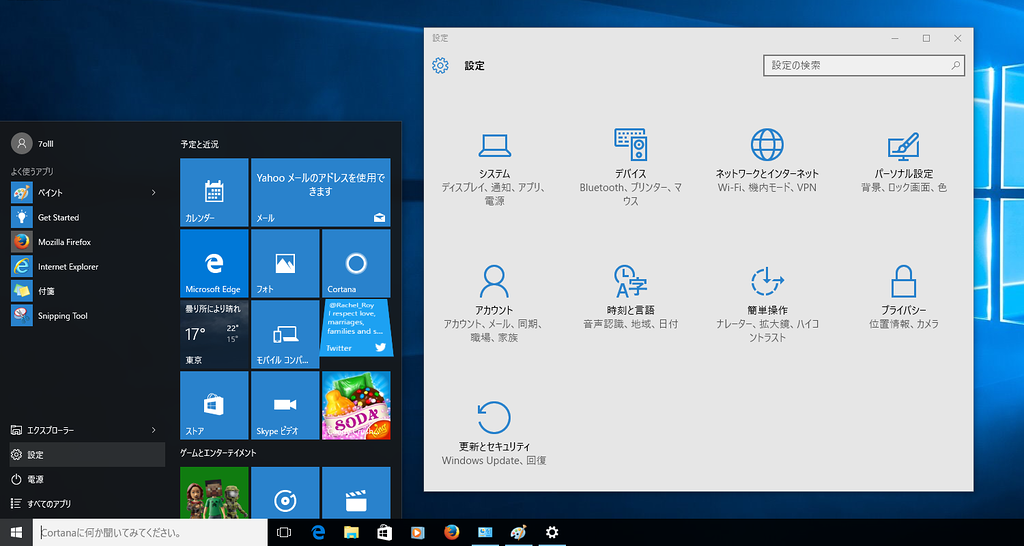Open File Explorer from the taskbar

[351, 532]
